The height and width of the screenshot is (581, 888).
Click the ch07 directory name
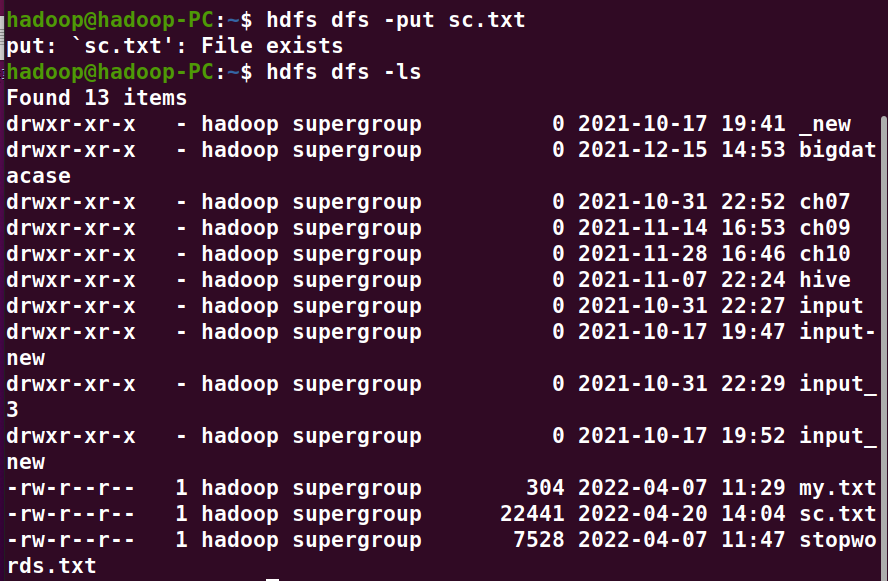click(x=825, y=202)
